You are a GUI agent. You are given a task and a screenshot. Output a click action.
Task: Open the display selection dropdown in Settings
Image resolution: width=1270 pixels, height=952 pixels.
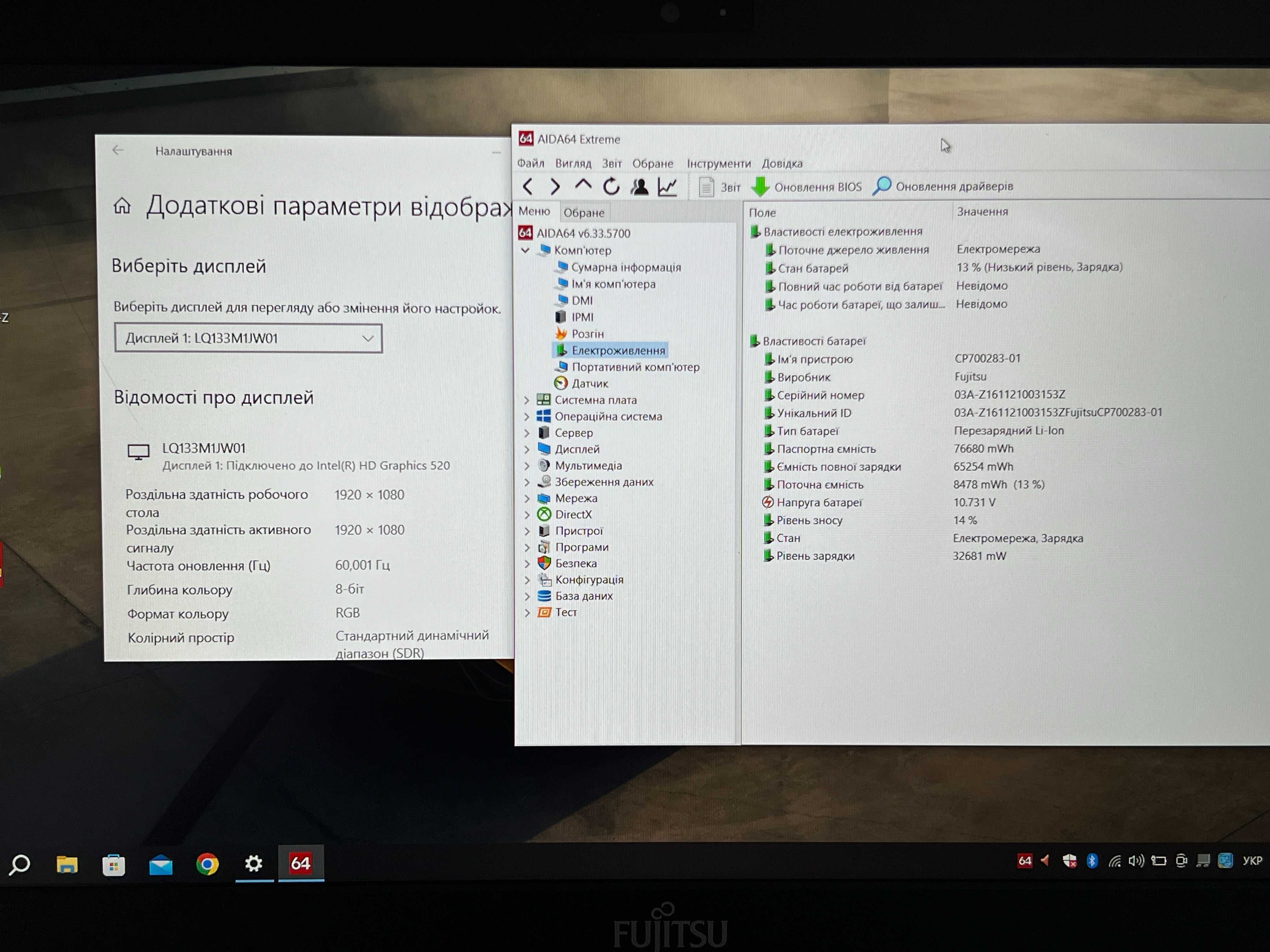click(x=248, y=338)
